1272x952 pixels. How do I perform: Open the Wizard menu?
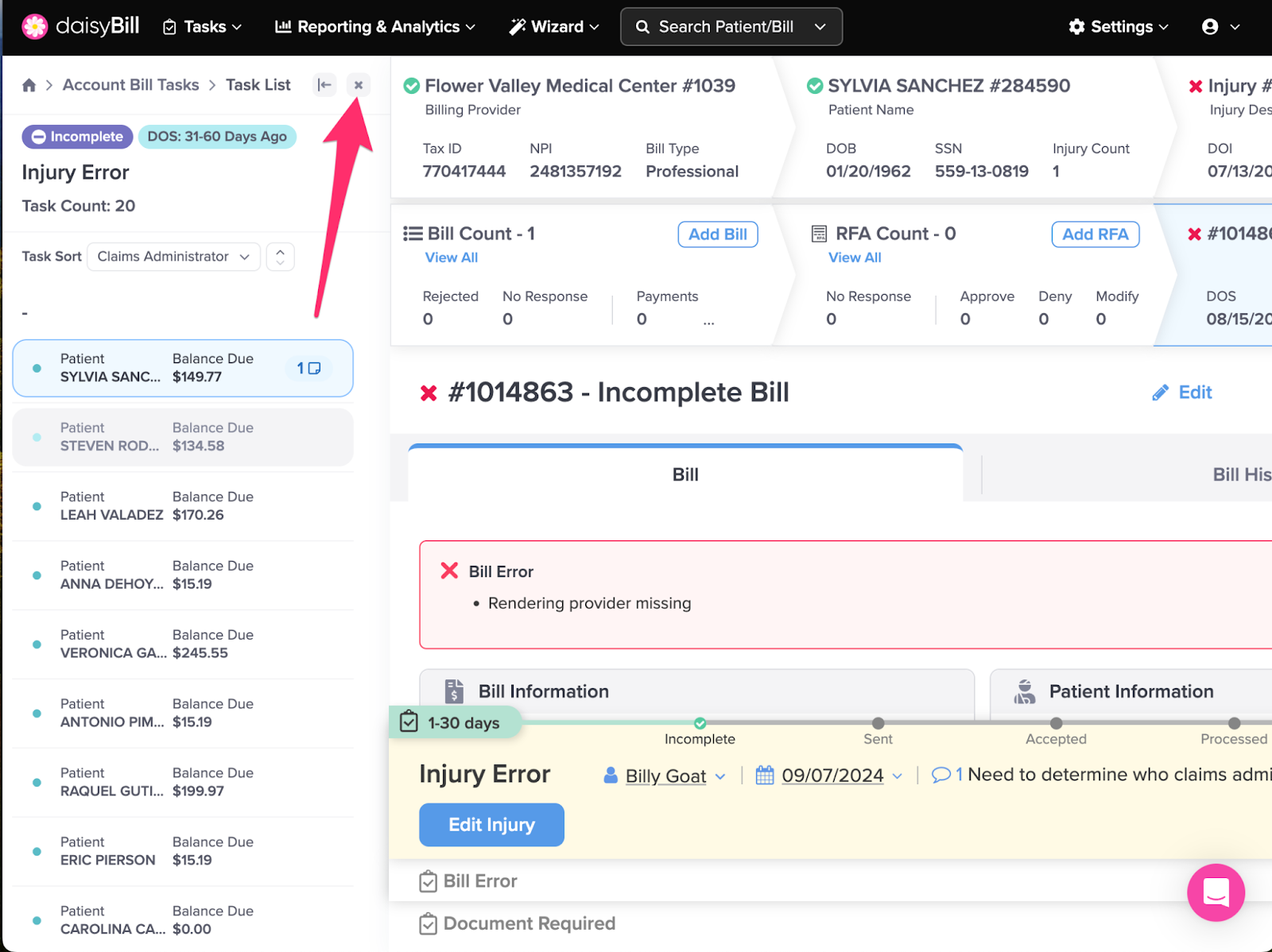coord(554,27)
